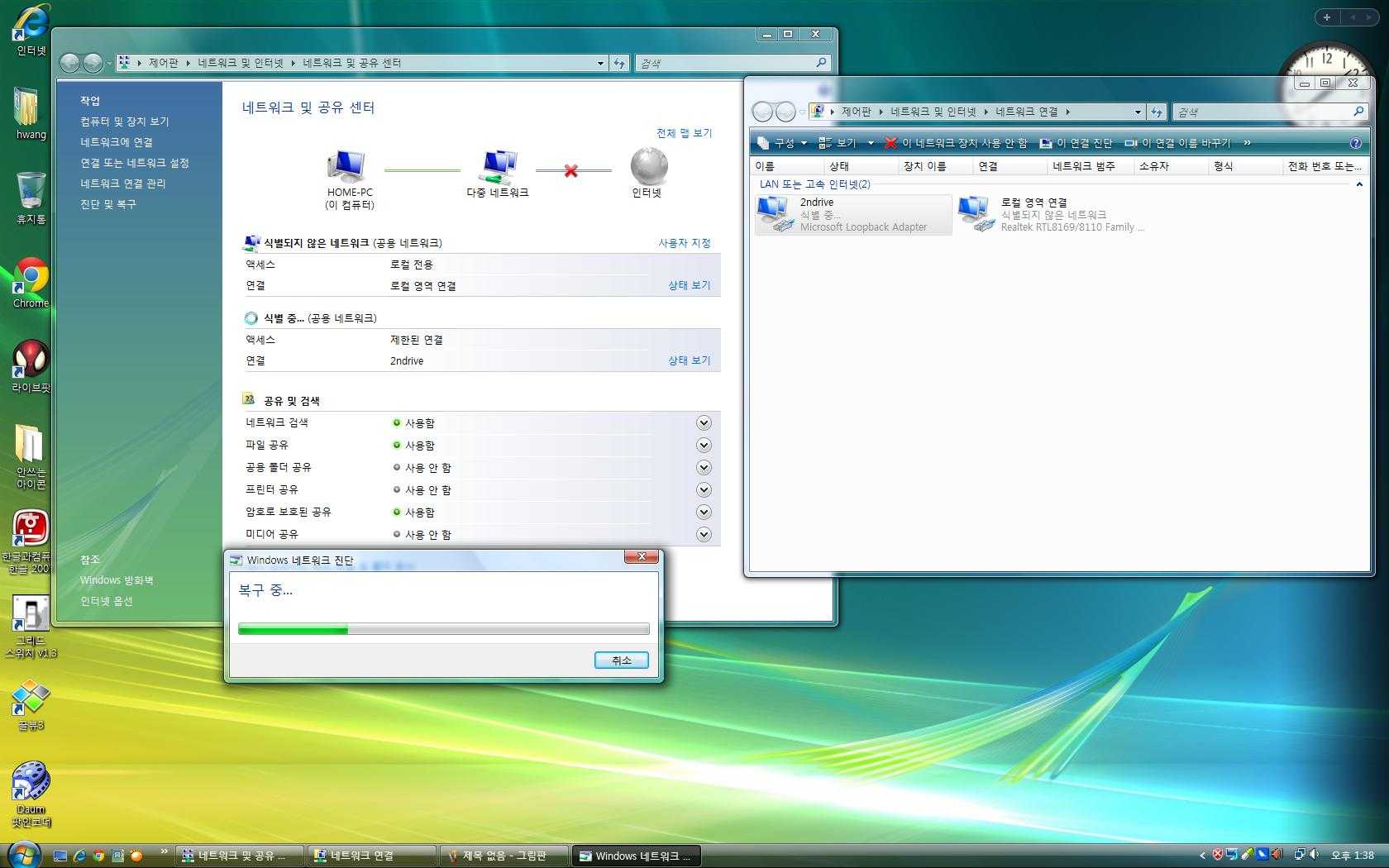Expand the 공용 폴더 공유 setting
The width and height of the screenshot is (1389, 868).
[x=704, y=467]
